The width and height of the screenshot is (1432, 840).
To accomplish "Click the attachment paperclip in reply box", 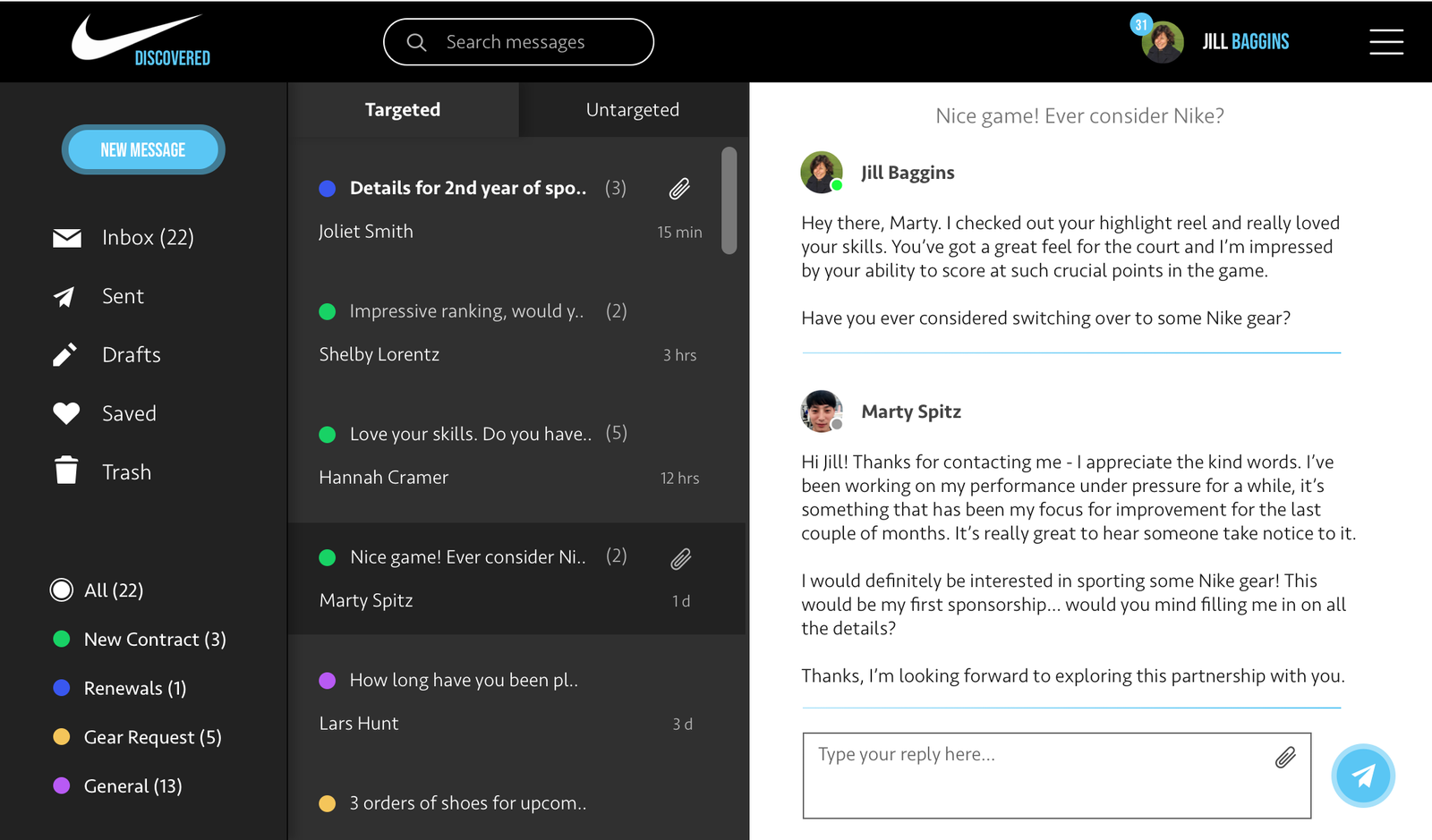I will (x=1285, y=758).
